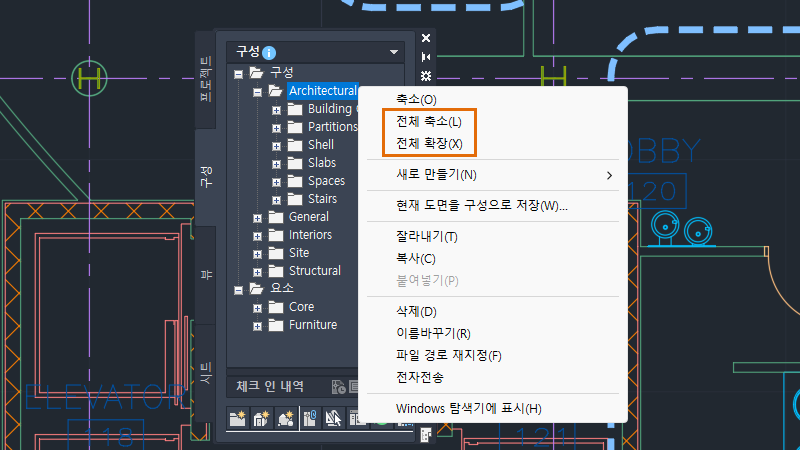Choose 전자전송 menu entry
Viewport: 800px width, 450px height.
tap(419, 377)
